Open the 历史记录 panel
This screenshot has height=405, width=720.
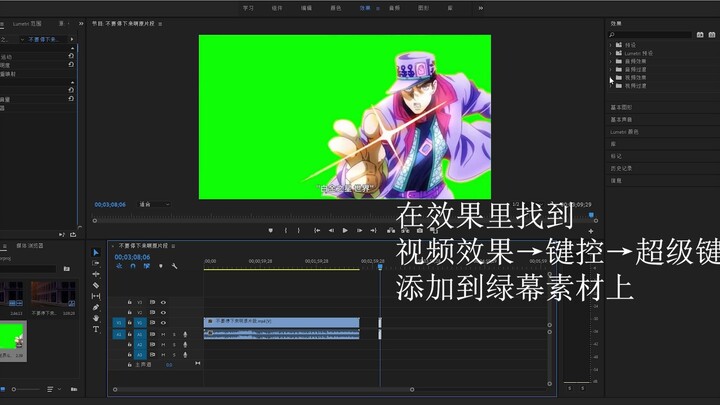621,169
